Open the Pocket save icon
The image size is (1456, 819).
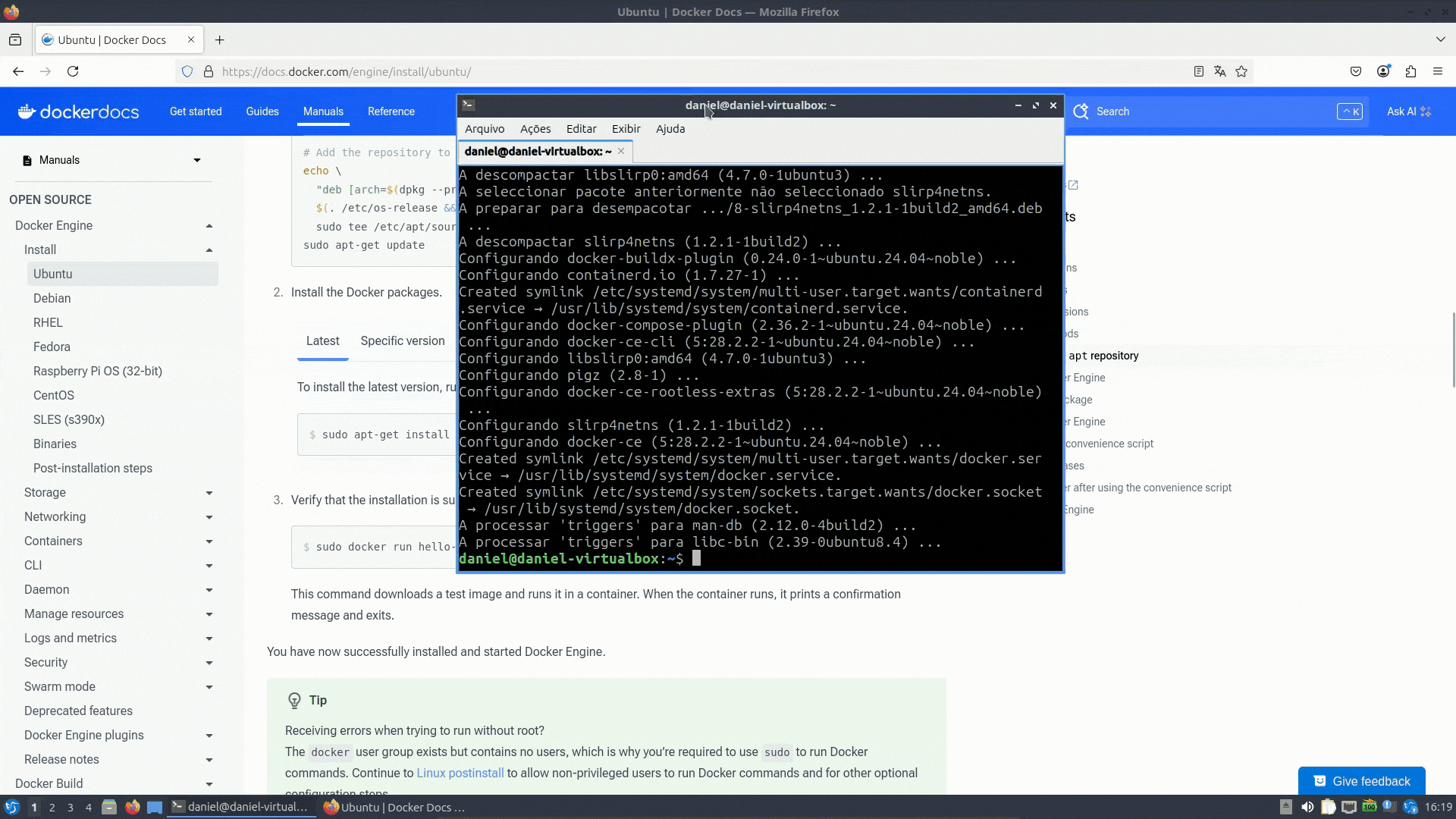[1356, 71]
